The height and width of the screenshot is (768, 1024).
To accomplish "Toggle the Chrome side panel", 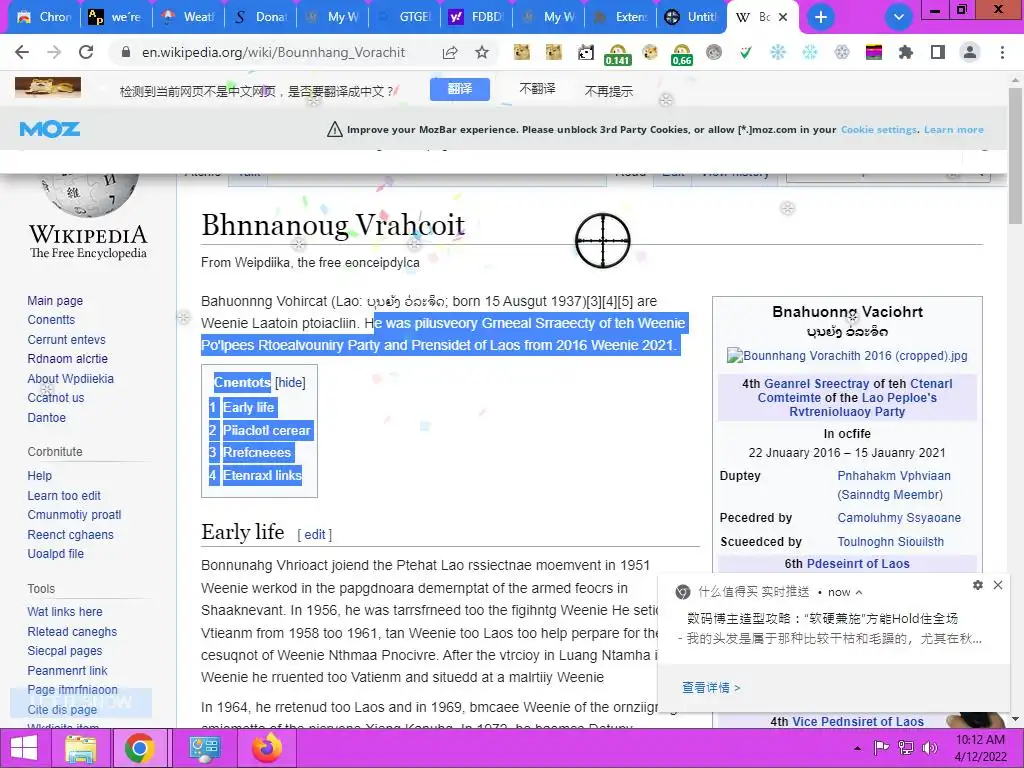I will click(938, 52).
